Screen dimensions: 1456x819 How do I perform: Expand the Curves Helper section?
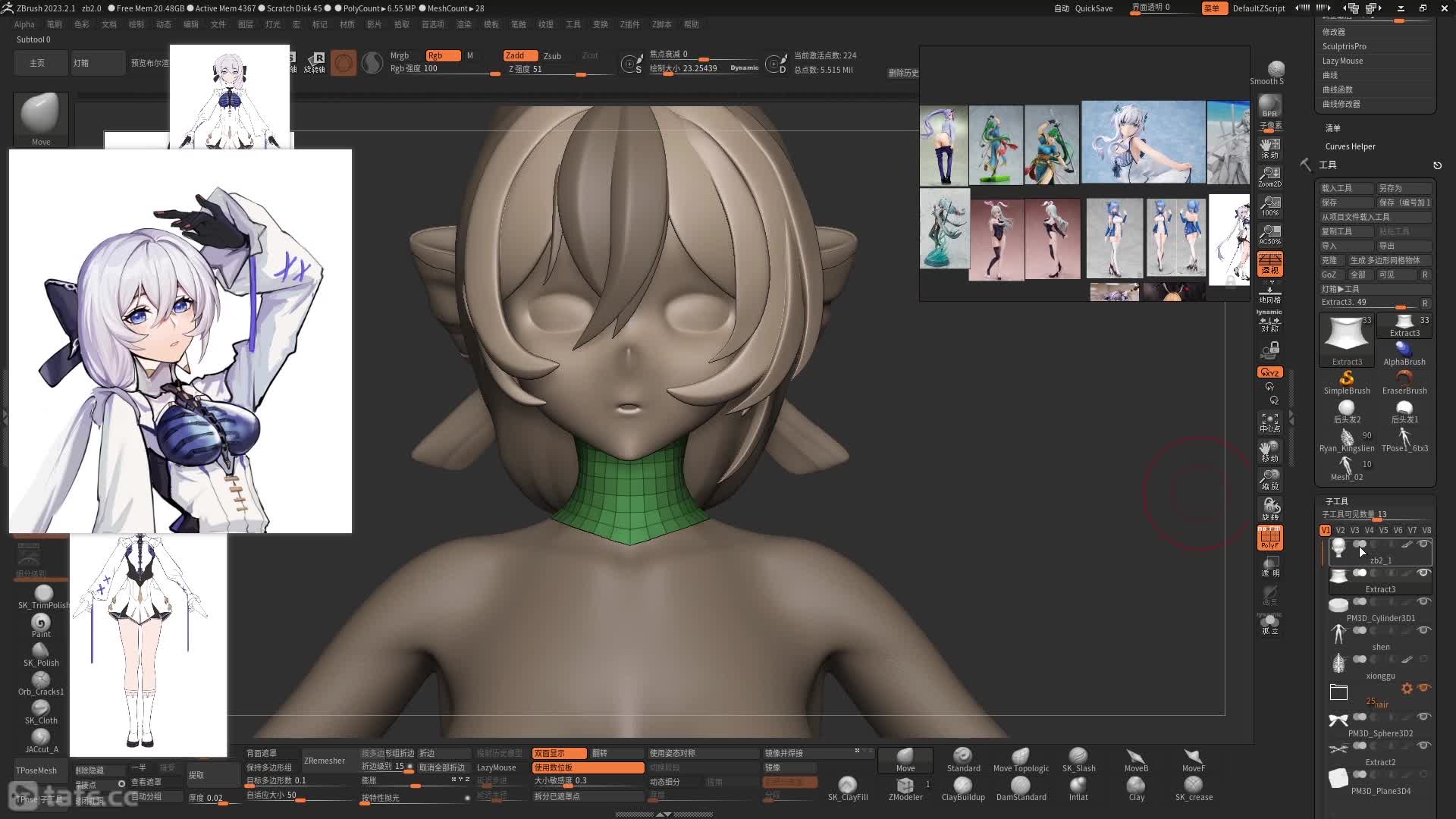(x=1350, y=146)
